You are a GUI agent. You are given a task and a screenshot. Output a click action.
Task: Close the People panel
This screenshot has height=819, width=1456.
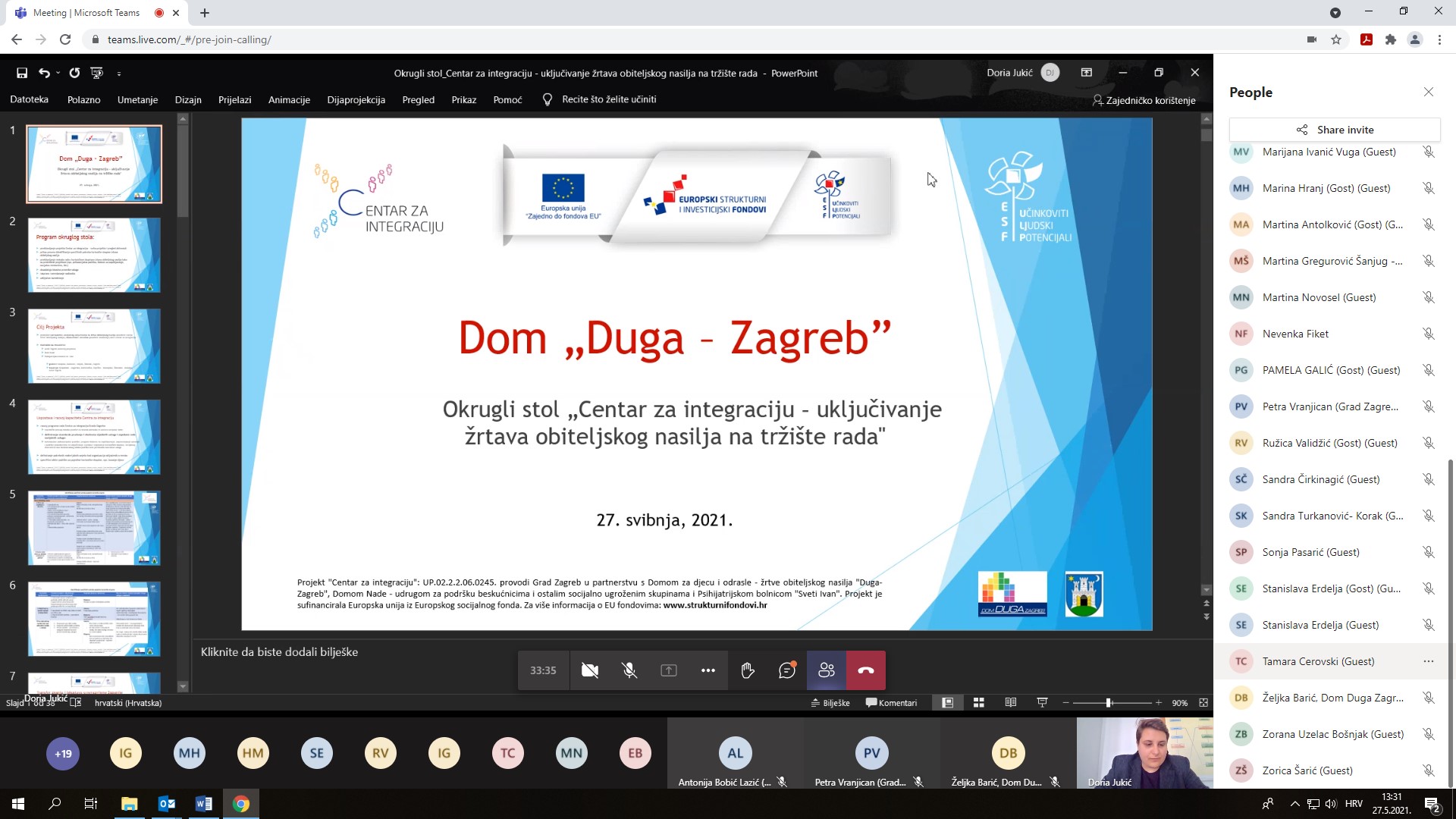point(1429,92)
